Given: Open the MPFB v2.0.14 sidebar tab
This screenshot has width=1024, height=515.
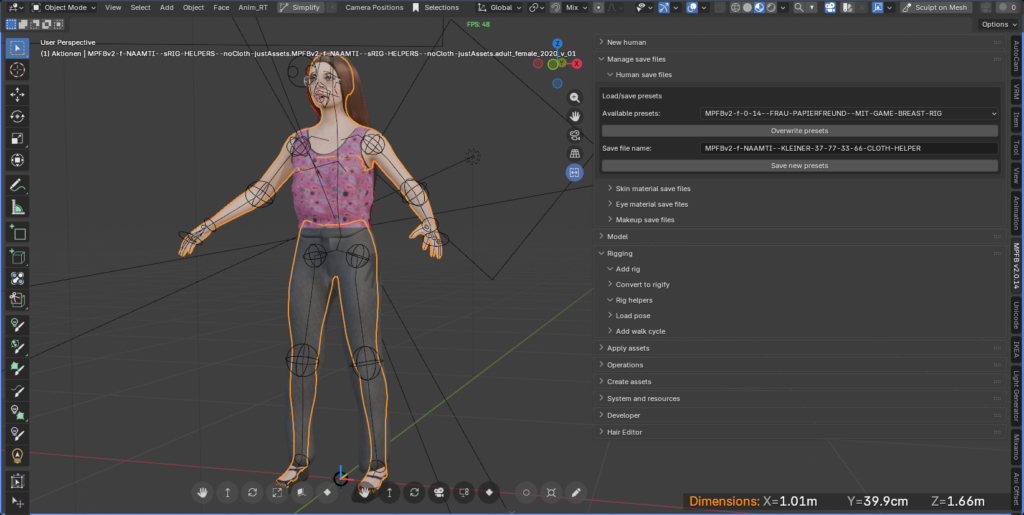Looking at the screenshot, I should coord(1016,267).
